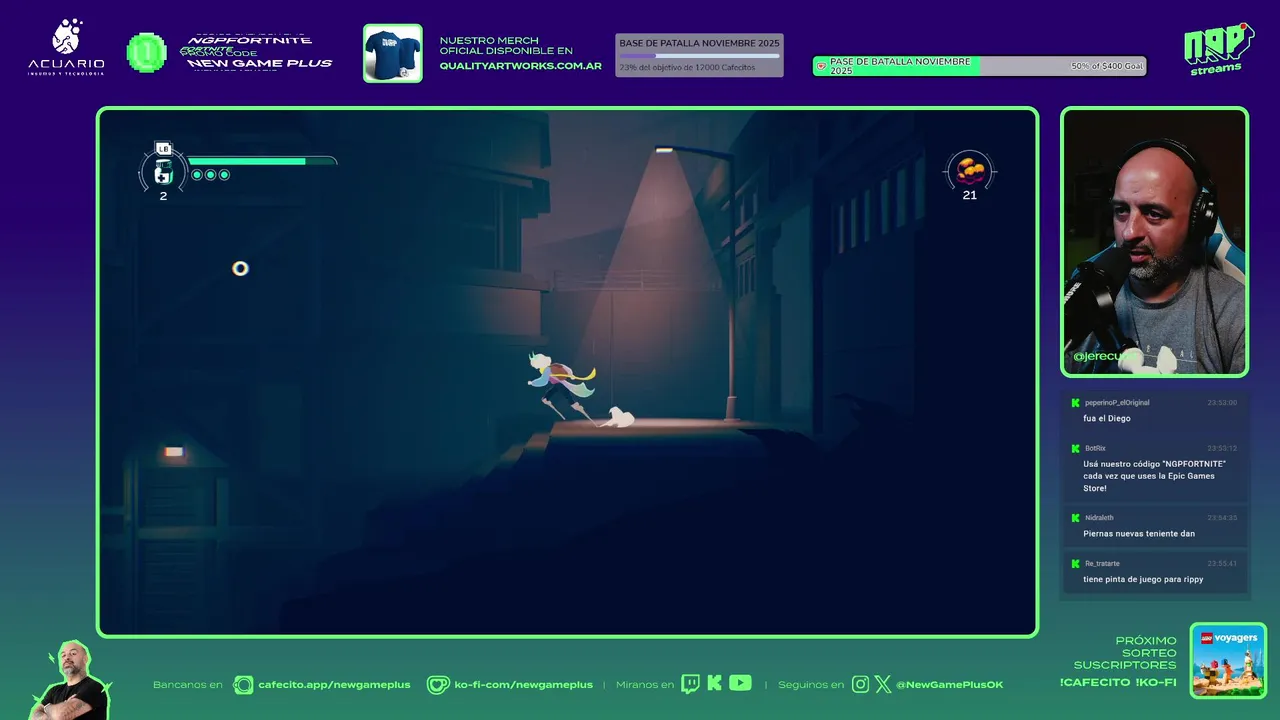Click the Re_tratarte username in chat
The height and width of the screenshot is (720, 1280).
(1102, 564)
